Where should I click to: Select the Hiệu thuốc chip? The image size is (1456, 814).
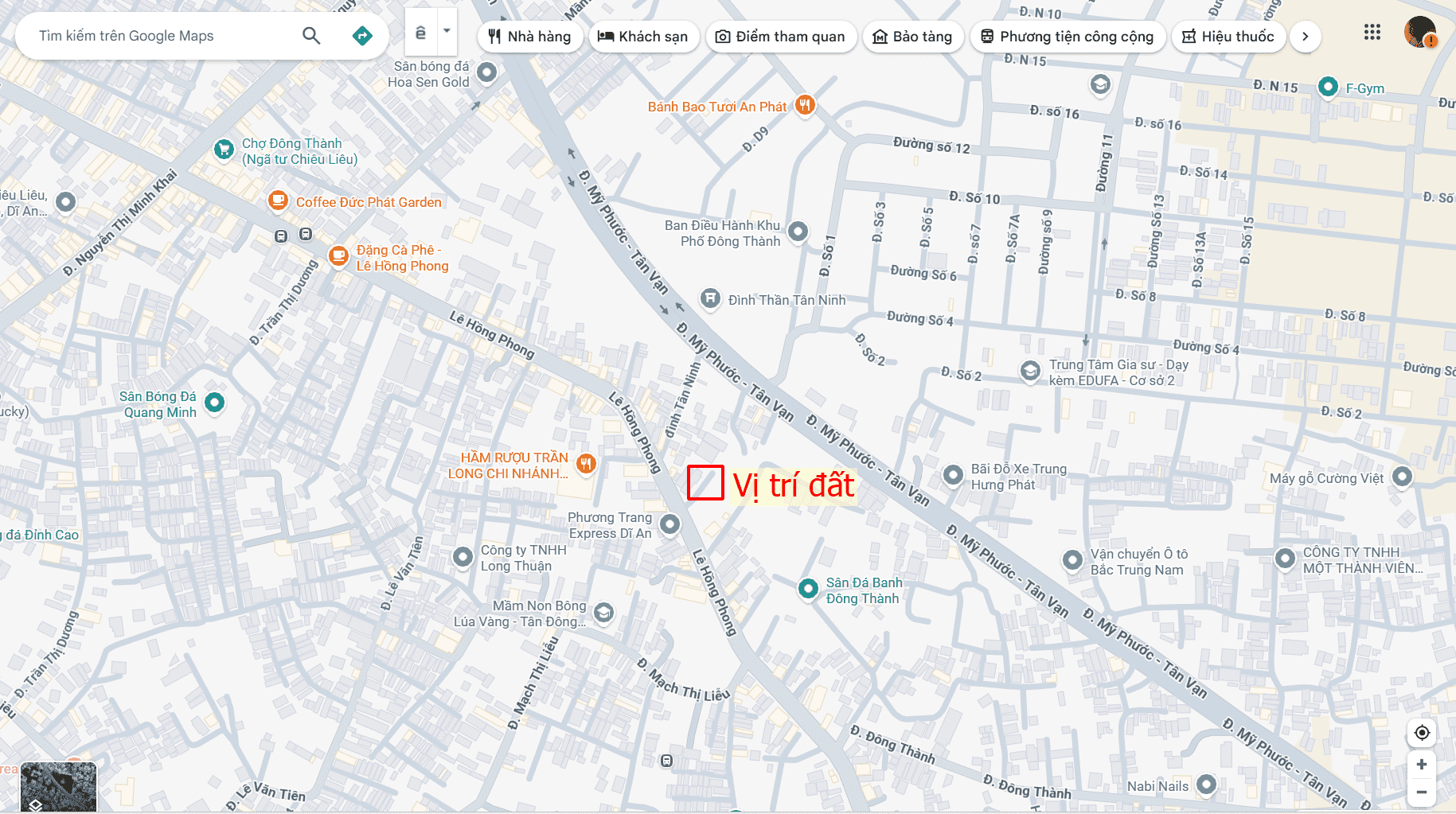[x=1228, y=37]
